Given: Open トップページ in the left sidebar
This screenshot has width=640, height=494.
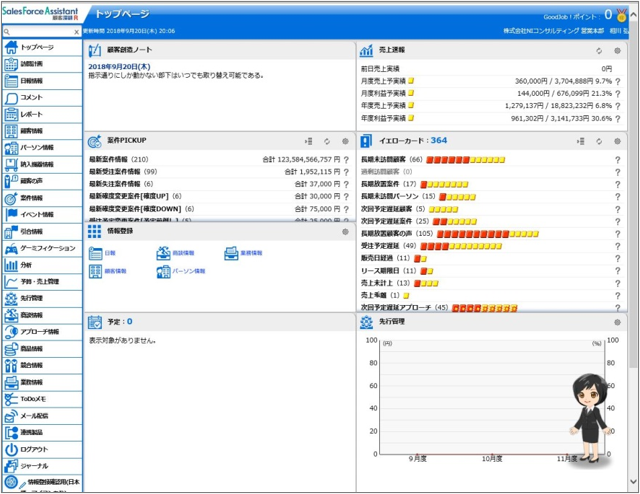Looking at the screenshot, I should tap(42, 47).
